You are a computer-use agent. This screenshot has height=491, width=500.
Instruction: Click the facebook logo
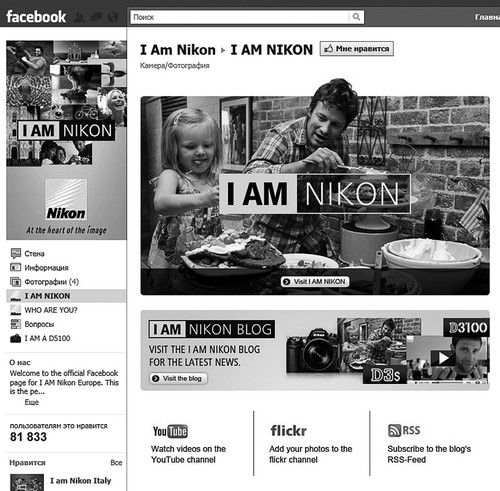(36, 17)
